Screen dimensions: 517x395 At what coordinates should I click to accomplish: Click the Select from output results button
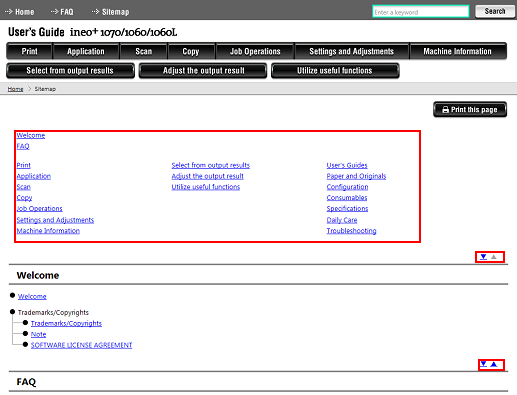pos(70,71)
